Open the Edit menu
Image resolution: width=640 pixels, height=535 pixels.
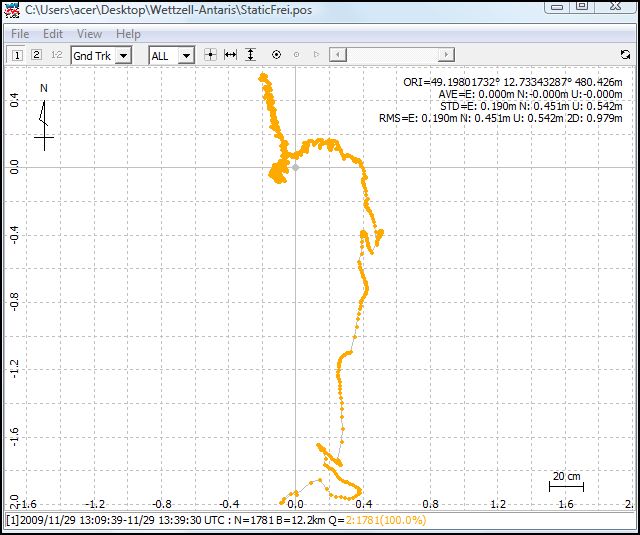(x=53, y=34)
